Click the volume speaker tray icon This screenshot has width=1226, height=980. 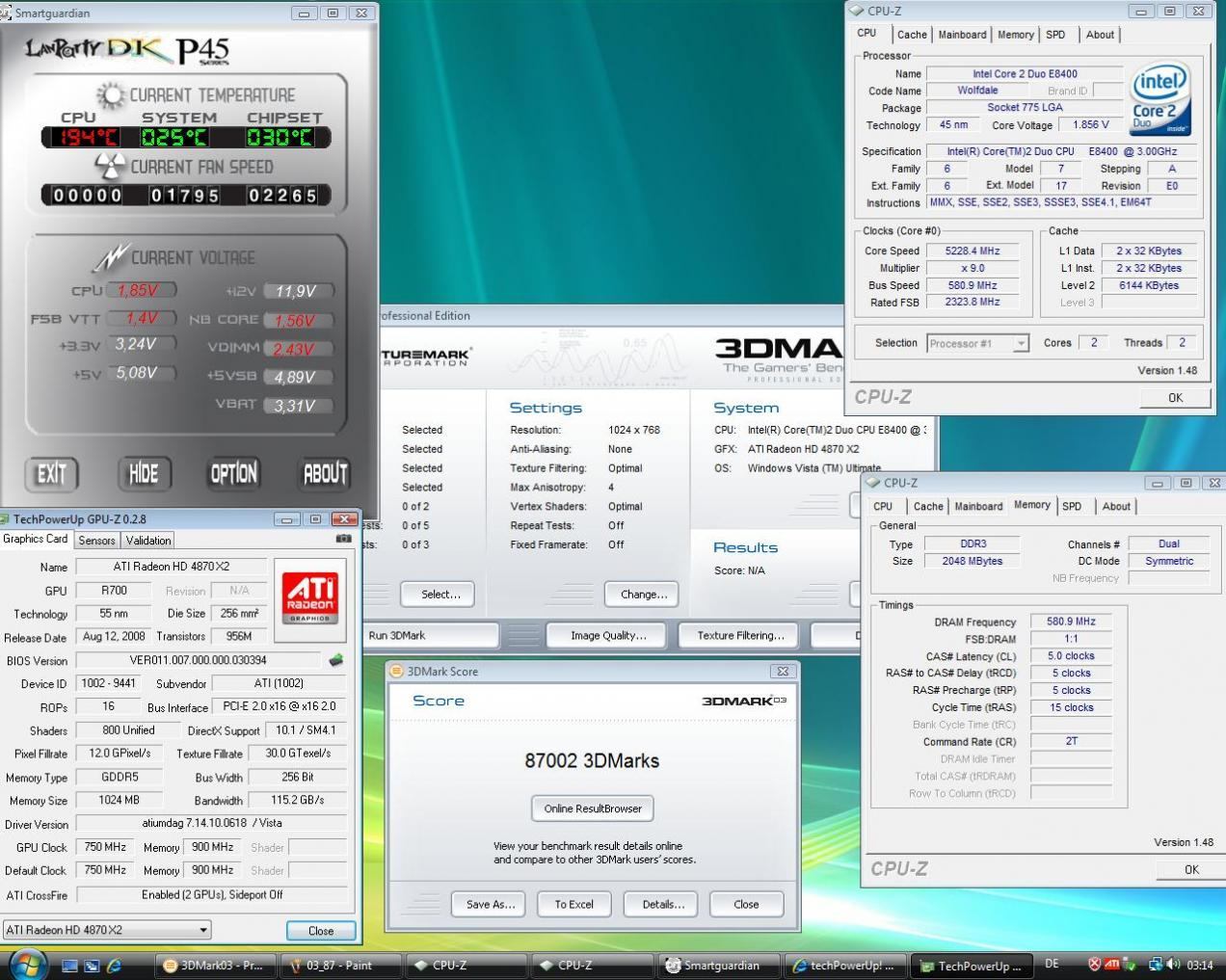(1172, 964)
